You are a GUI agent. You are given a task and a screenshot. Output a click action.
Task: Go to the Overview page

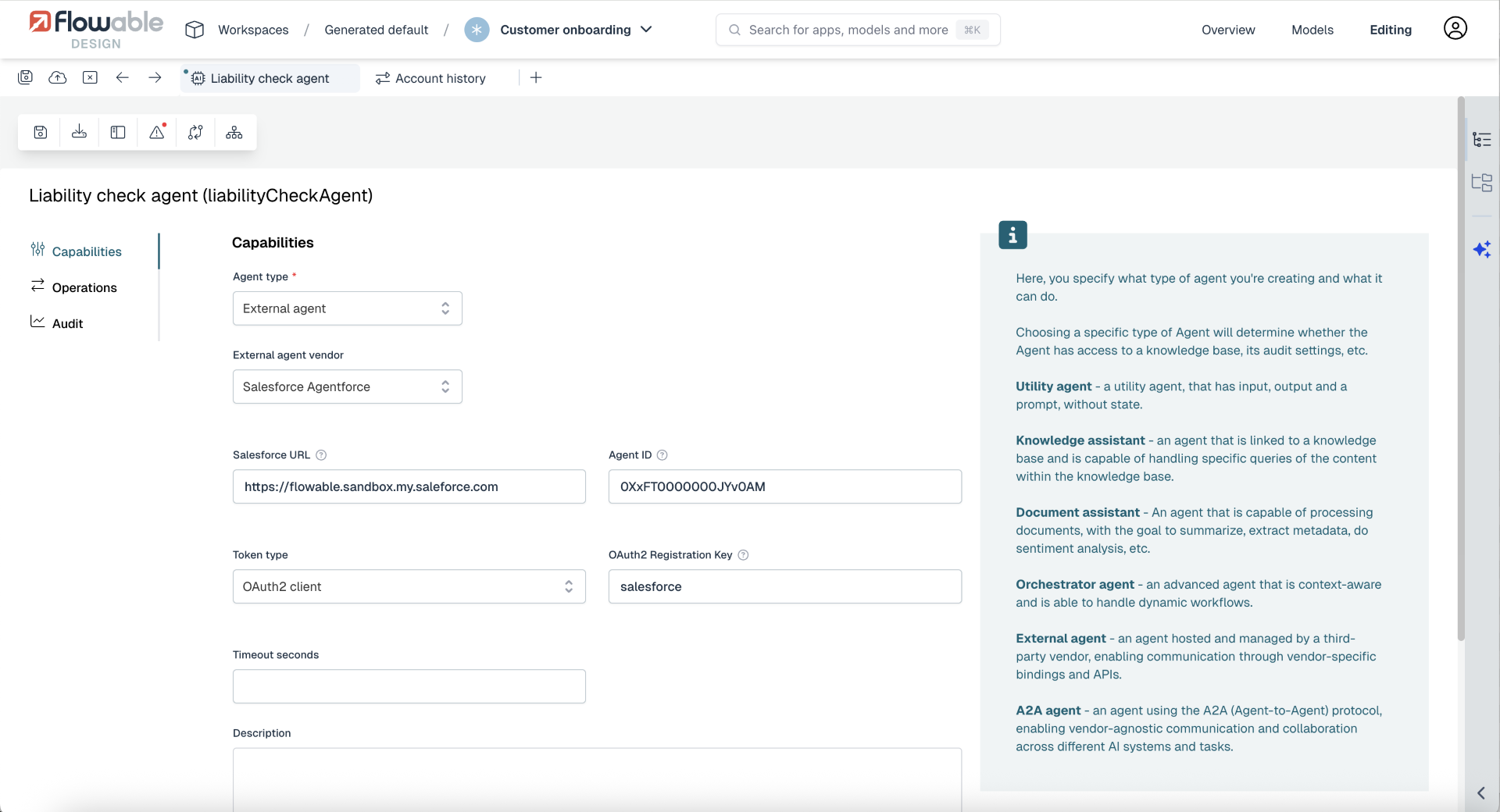click(x=1228, y=30)
